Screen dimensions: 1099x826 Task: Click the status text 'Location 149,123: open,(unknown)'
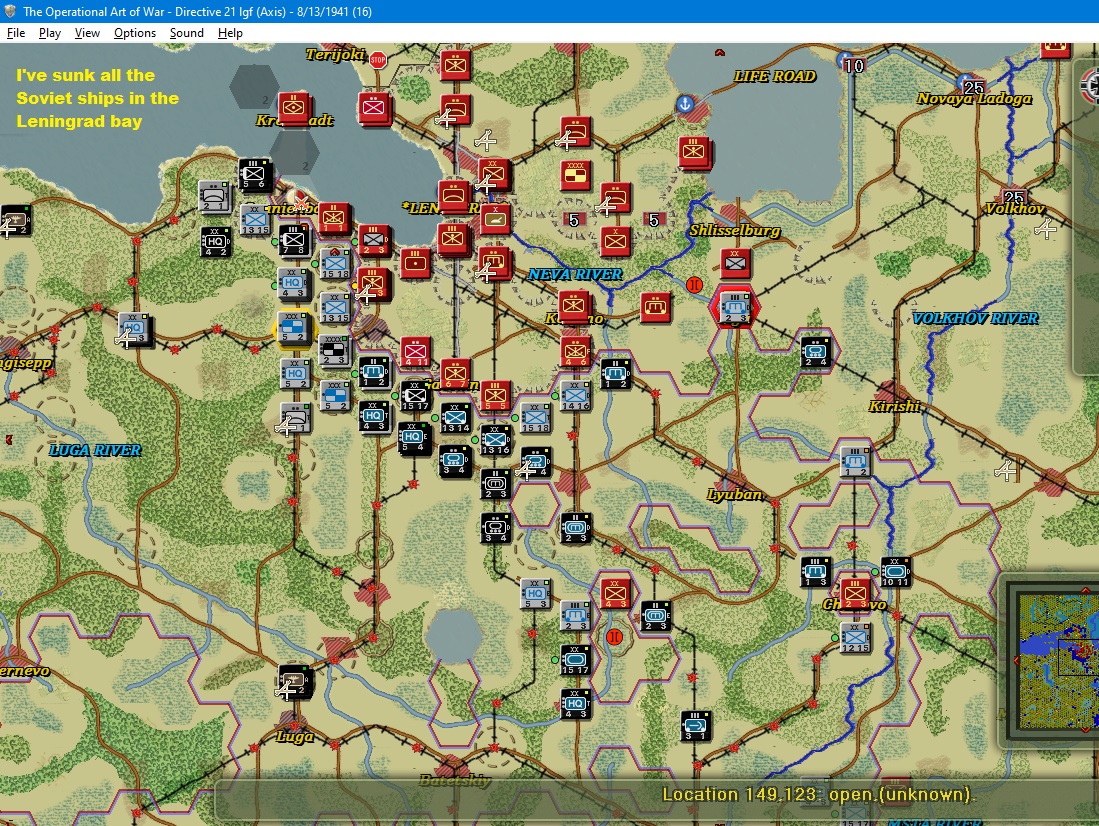pyautogui.click(x=817, y=794)
